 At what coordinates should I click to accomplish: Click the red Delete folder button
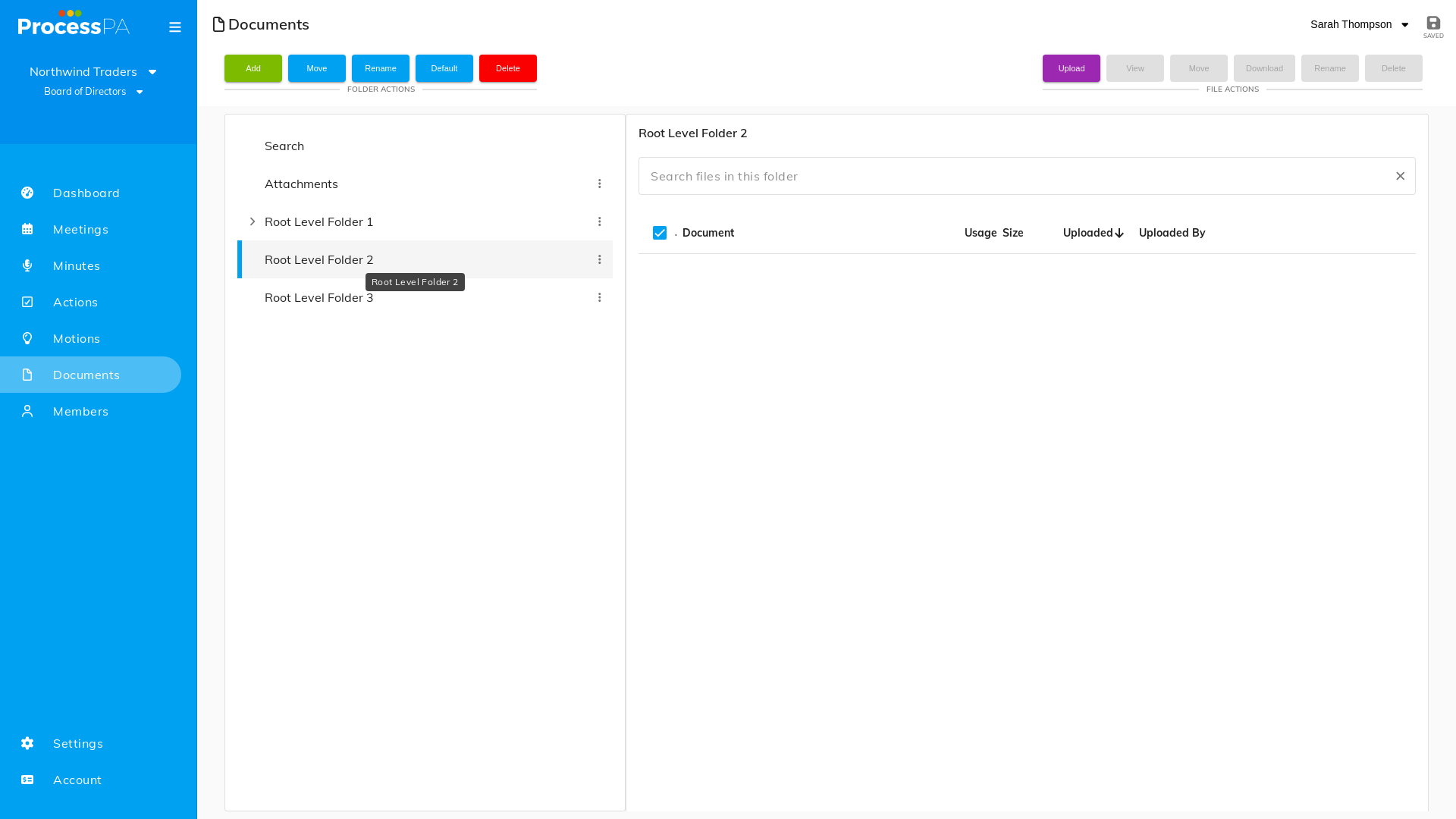point(508,68)
